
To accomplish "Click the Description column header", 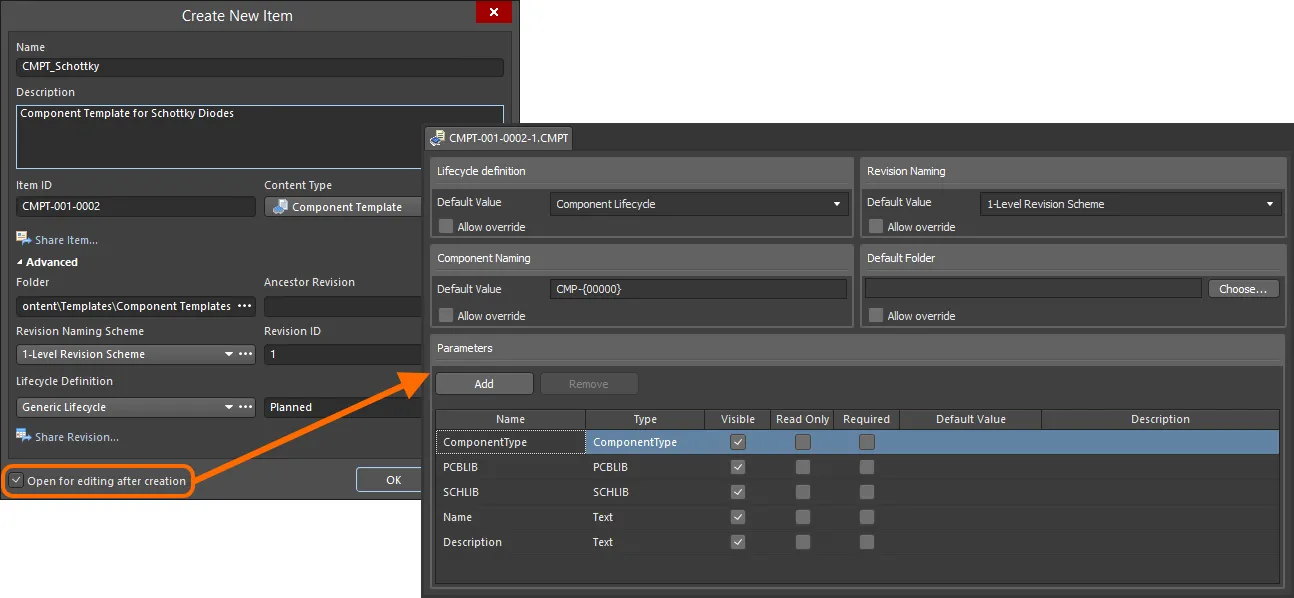I will coord(1160,419).
